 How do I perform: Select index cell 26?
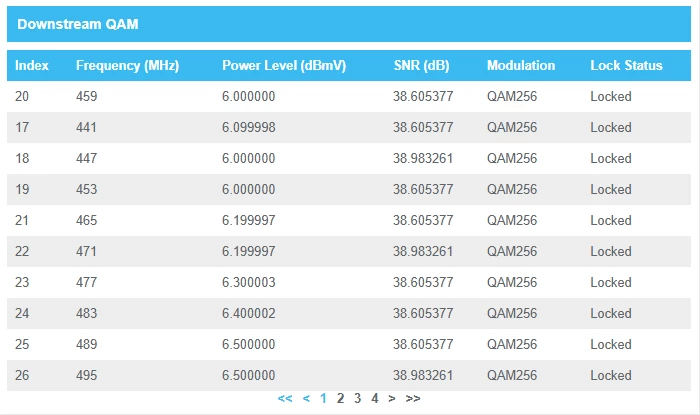(22, 375)
